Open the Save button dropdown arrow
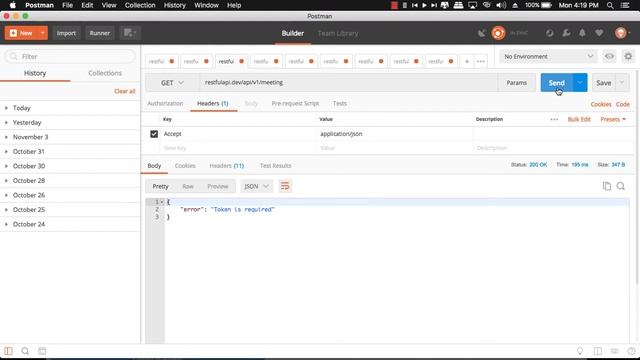 pyautogui.click(x=622, y=83)
